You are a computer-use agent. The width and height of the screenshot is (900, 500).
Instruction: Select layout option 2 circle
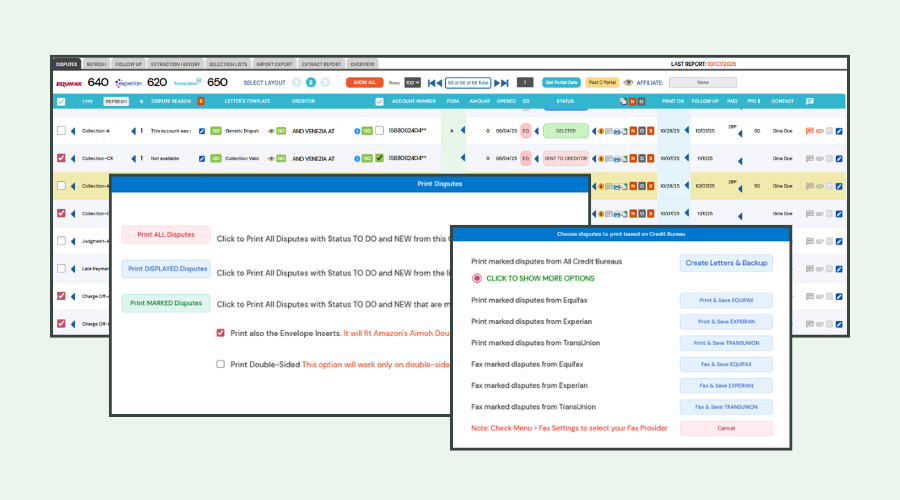pos(311,83)
